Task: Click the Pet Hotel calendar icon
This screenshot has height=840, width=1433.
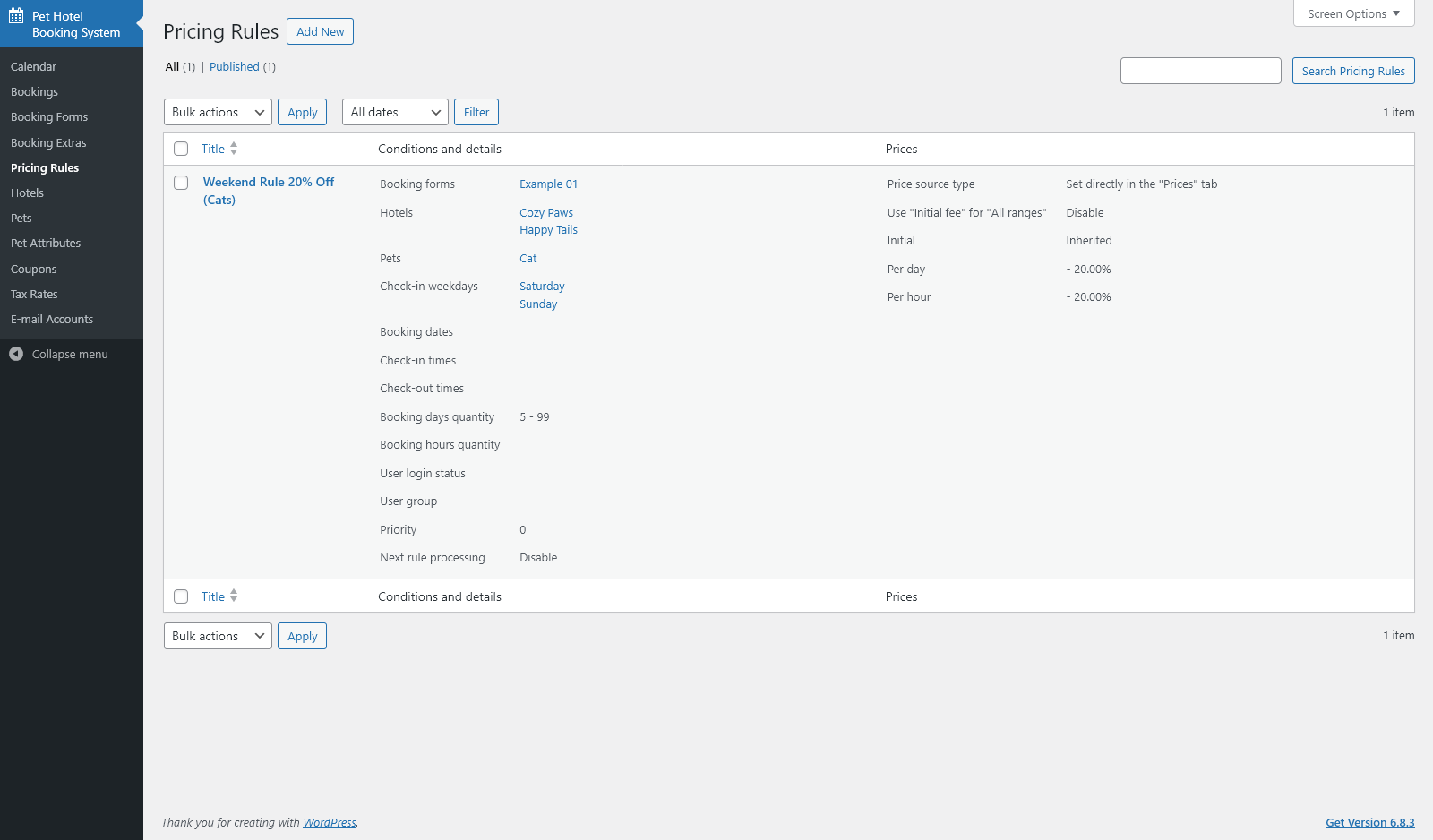Action: (16, 16)
